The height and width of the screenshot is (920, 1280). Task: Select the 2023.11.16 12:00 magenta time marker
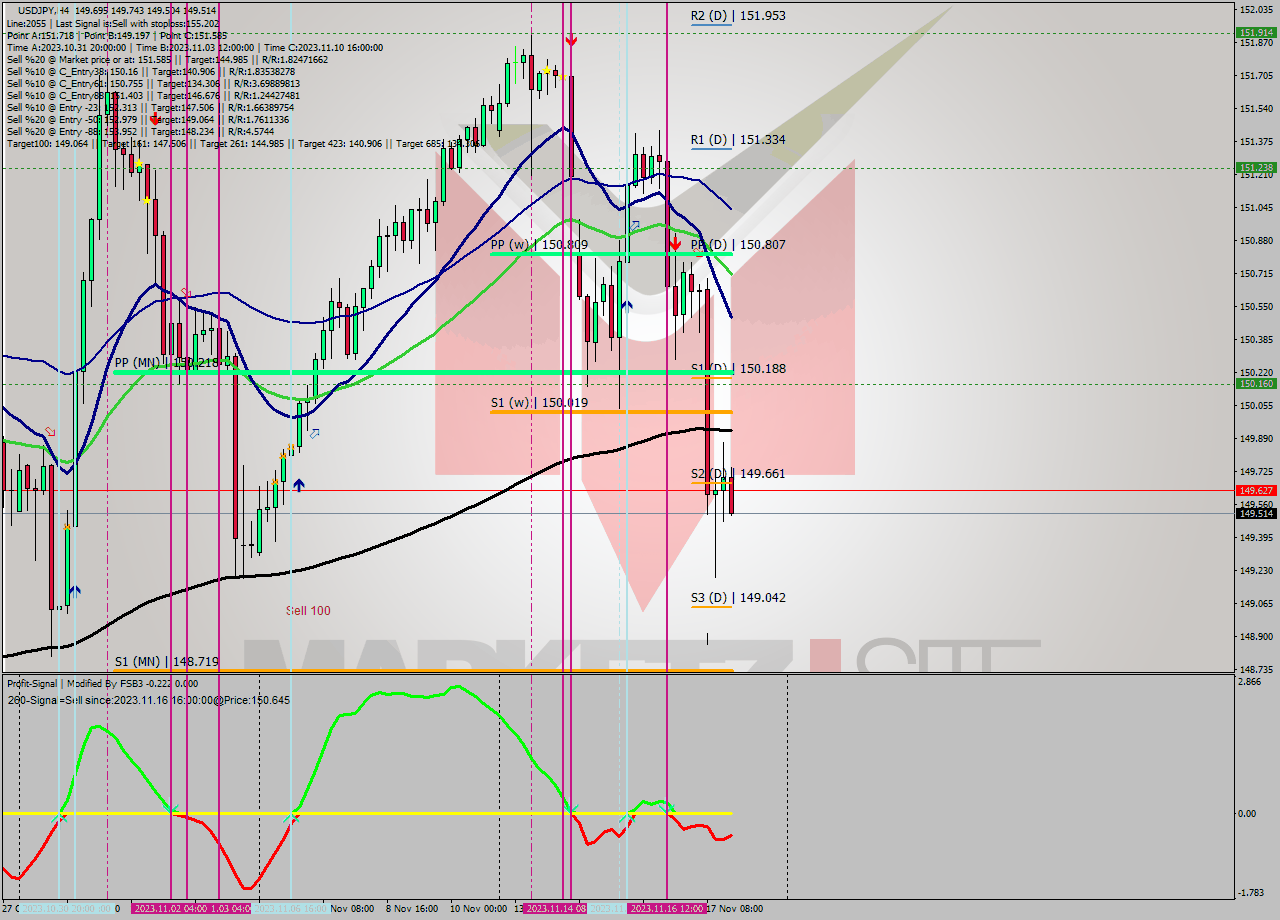tap(667, 909)
